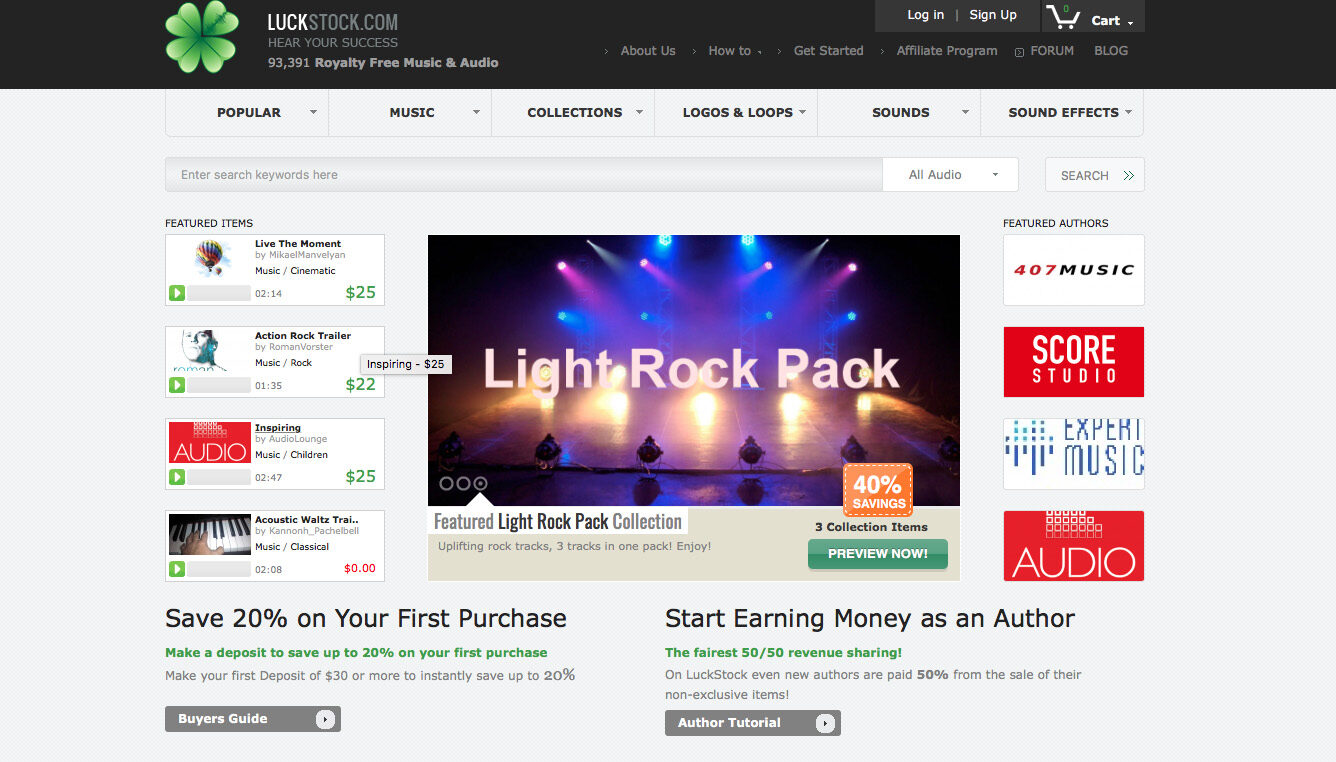
Task: Open the Sounds menu
Action: 900,113
